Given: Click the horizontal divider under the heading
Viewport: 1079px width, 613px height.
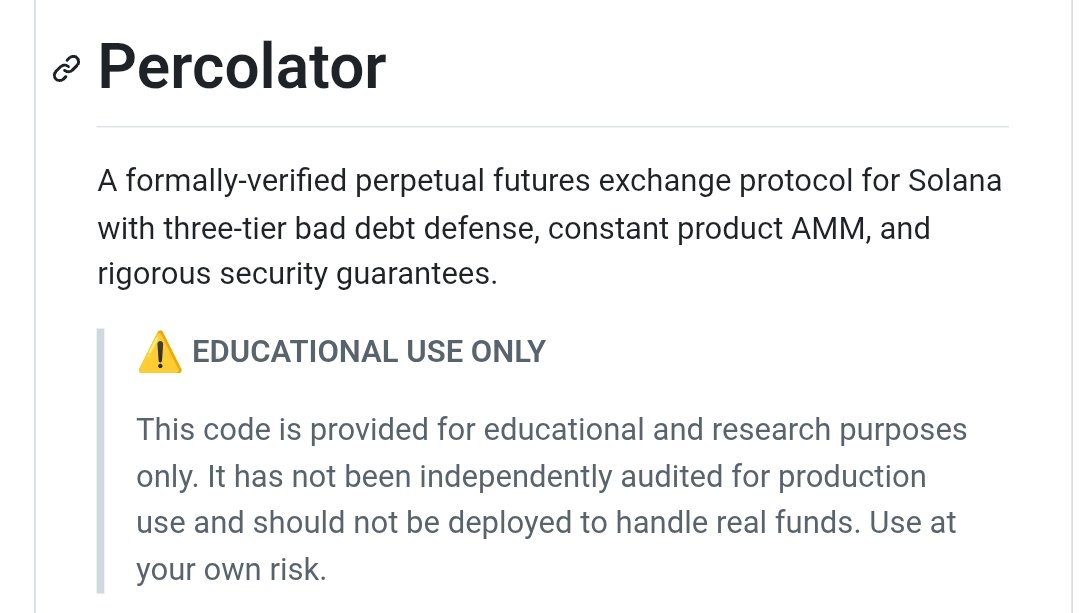Looking at the screenshot, I should (552, 127).
